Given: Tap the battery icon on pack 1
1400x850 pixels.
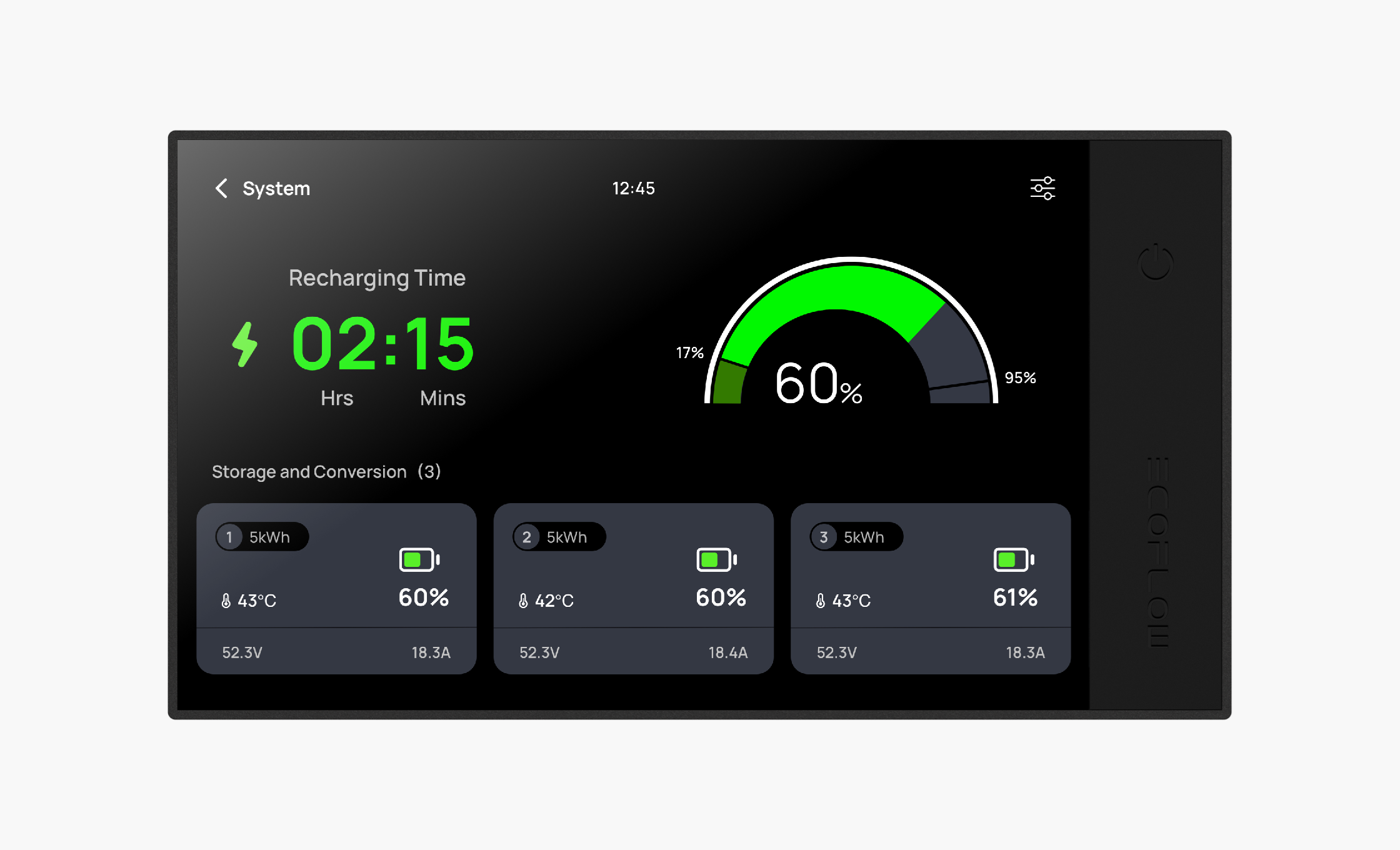Looking at the screenshot, I should pyautogui.click(x=420, y=559).
